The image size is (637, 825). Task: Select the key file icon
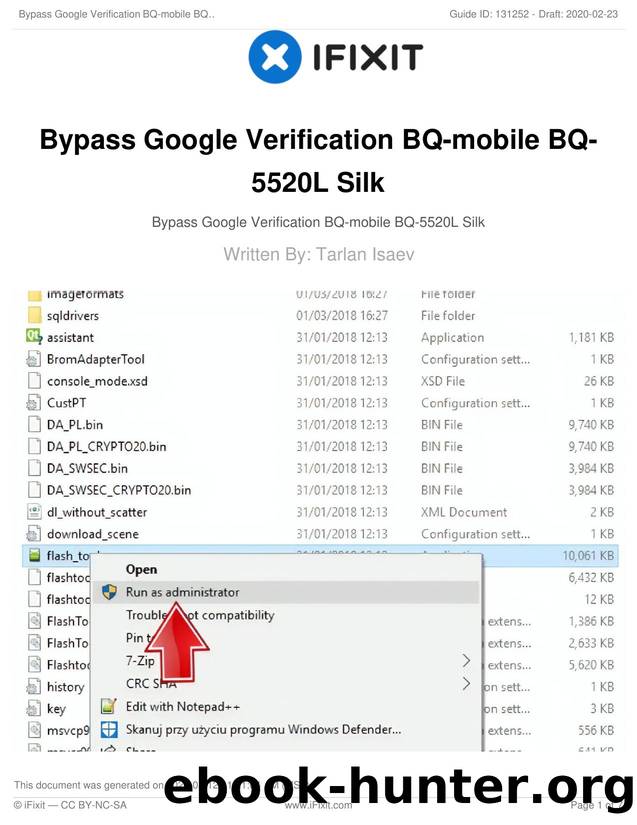click(34, 708)
